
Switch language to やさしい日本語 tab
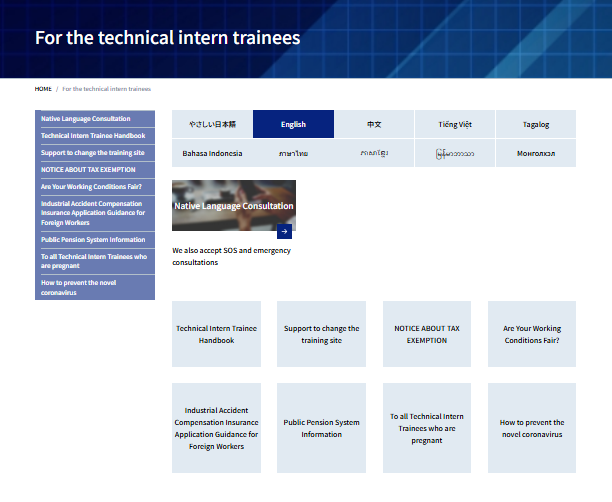[212, 125]
